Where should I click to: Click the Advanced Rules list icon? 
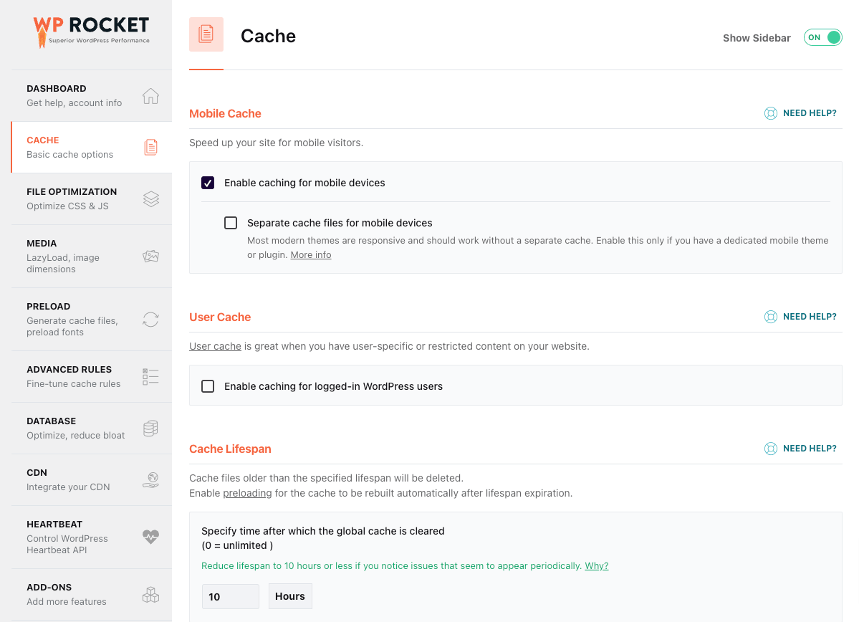pyautogui.click(x=150, y=377)
